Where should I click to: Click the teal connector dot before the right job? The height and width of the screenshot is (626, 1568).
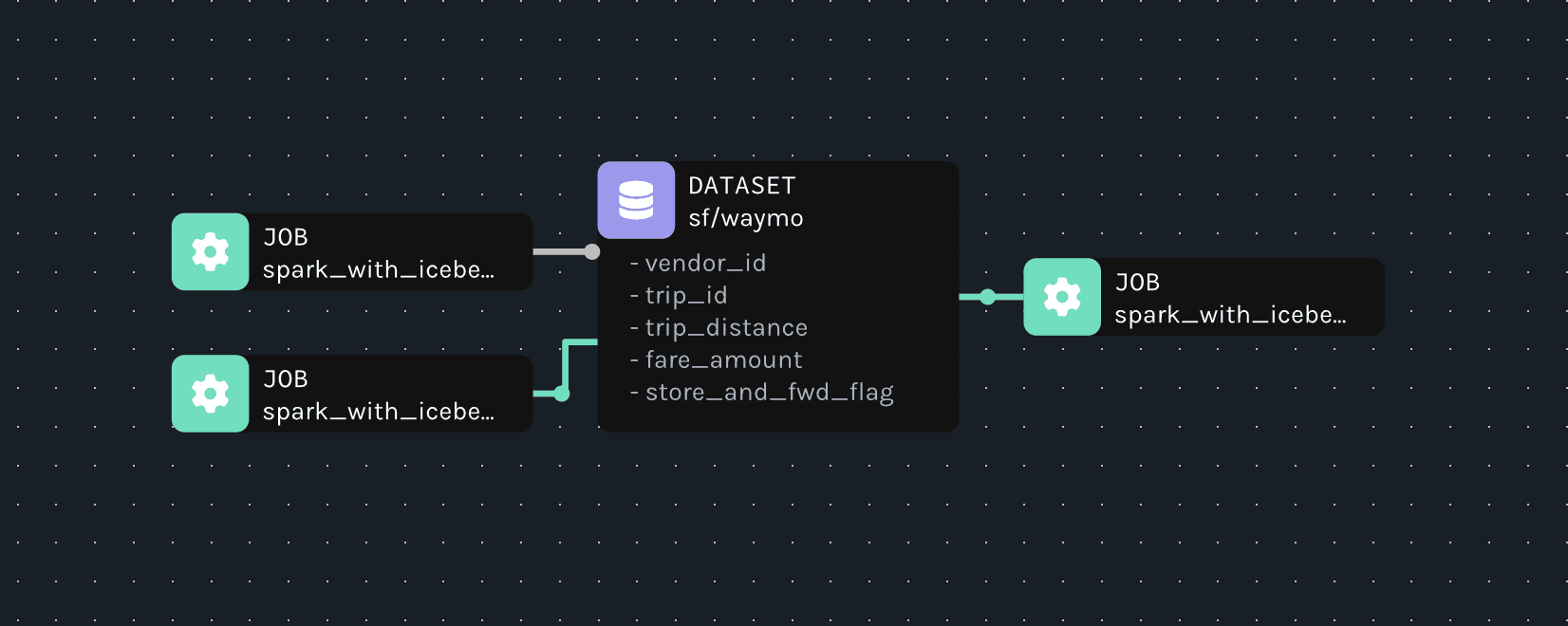(x=988, y=297)
